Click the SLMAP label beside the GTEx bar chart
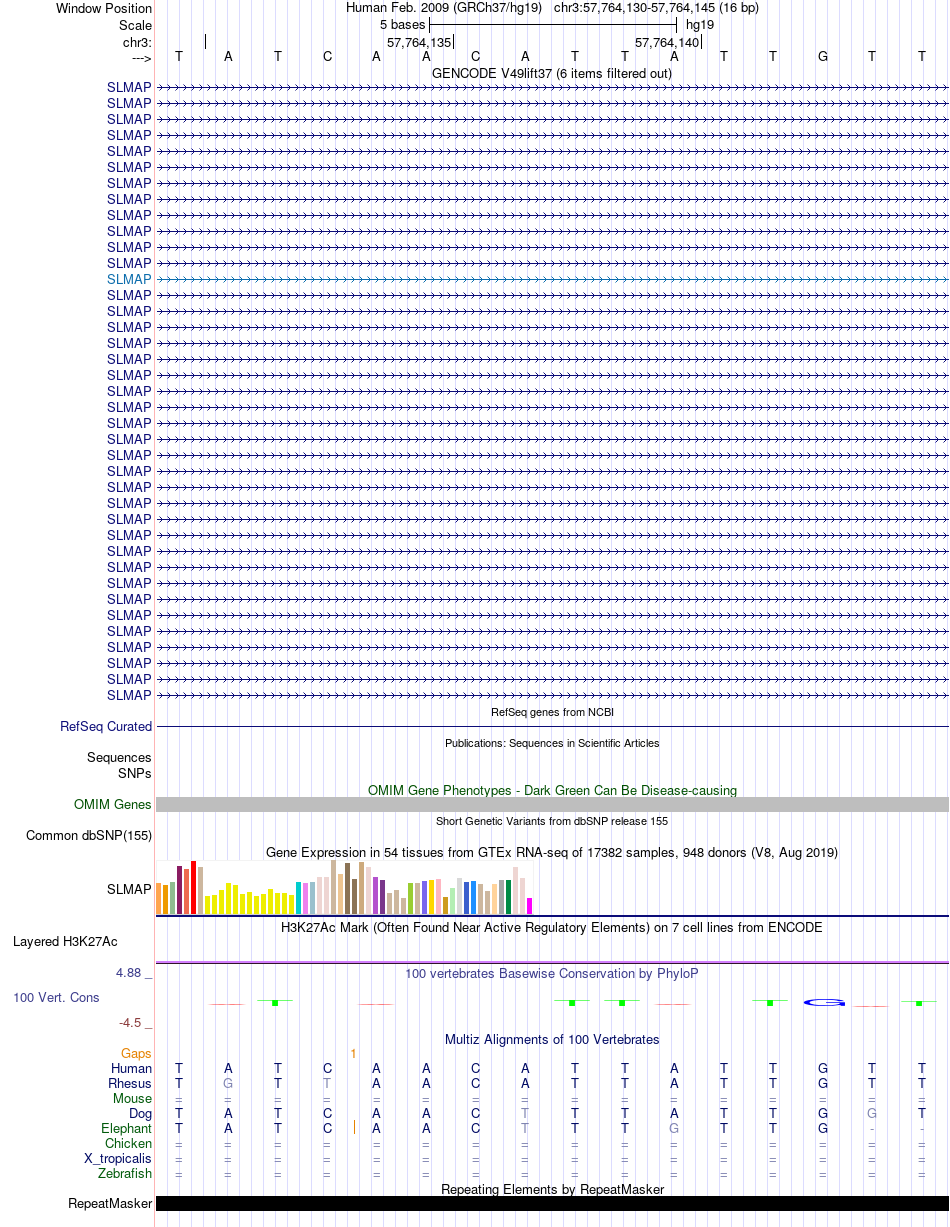 129,889
